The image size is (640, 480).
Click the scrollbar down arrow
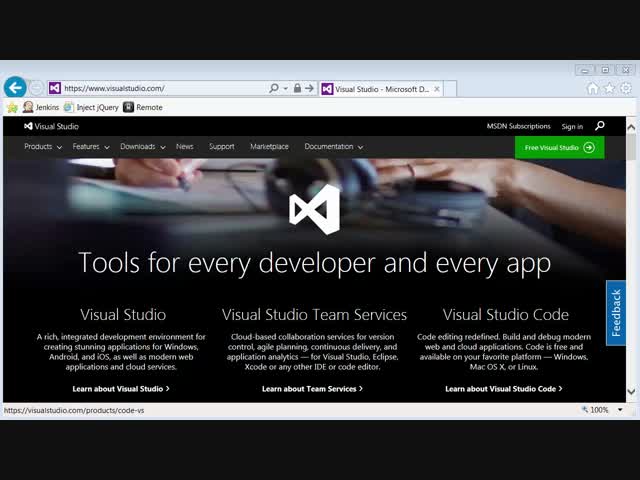coord(631,391)
